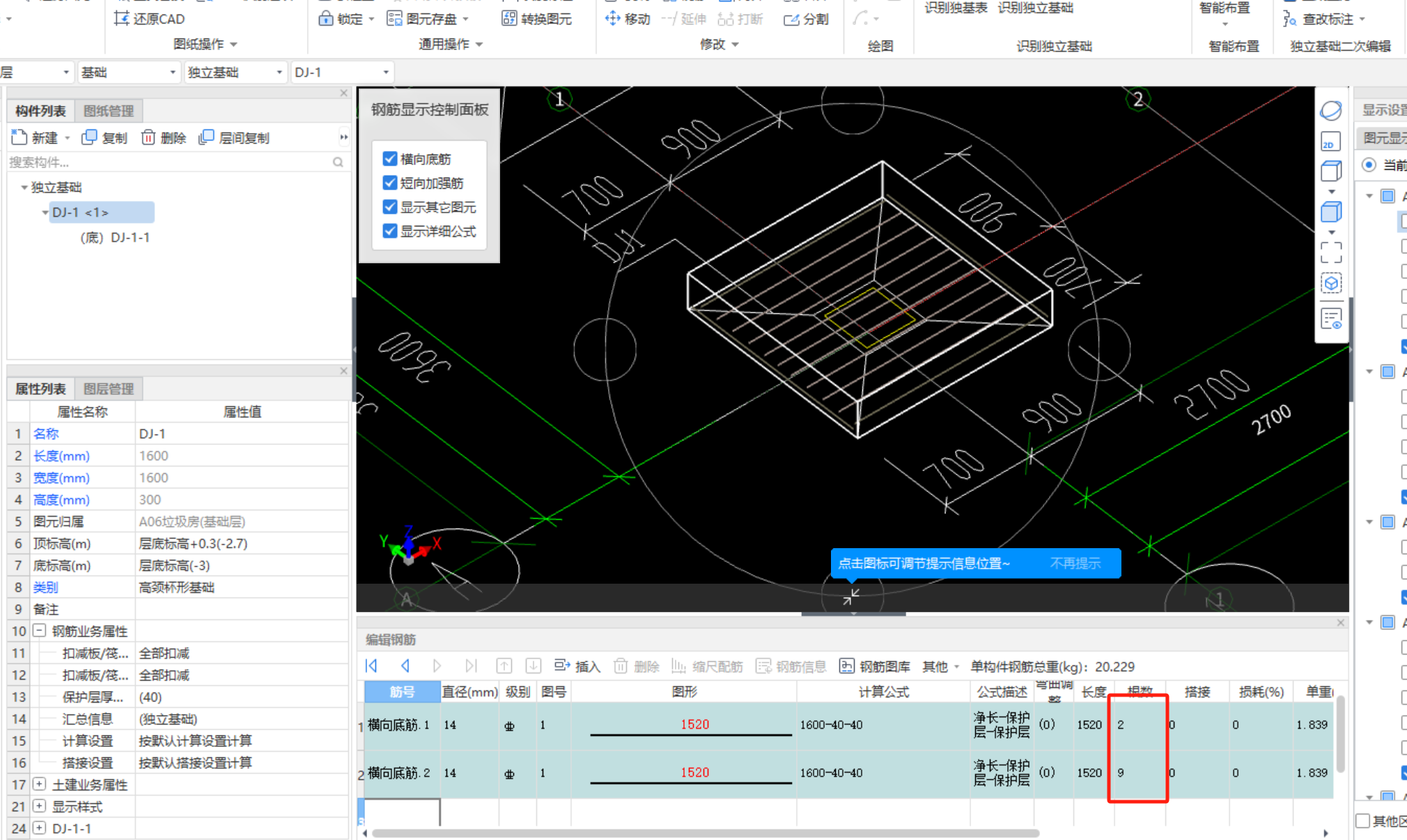Open the 钢筋图库 rebar library
1407x840 pixels.
875,667
